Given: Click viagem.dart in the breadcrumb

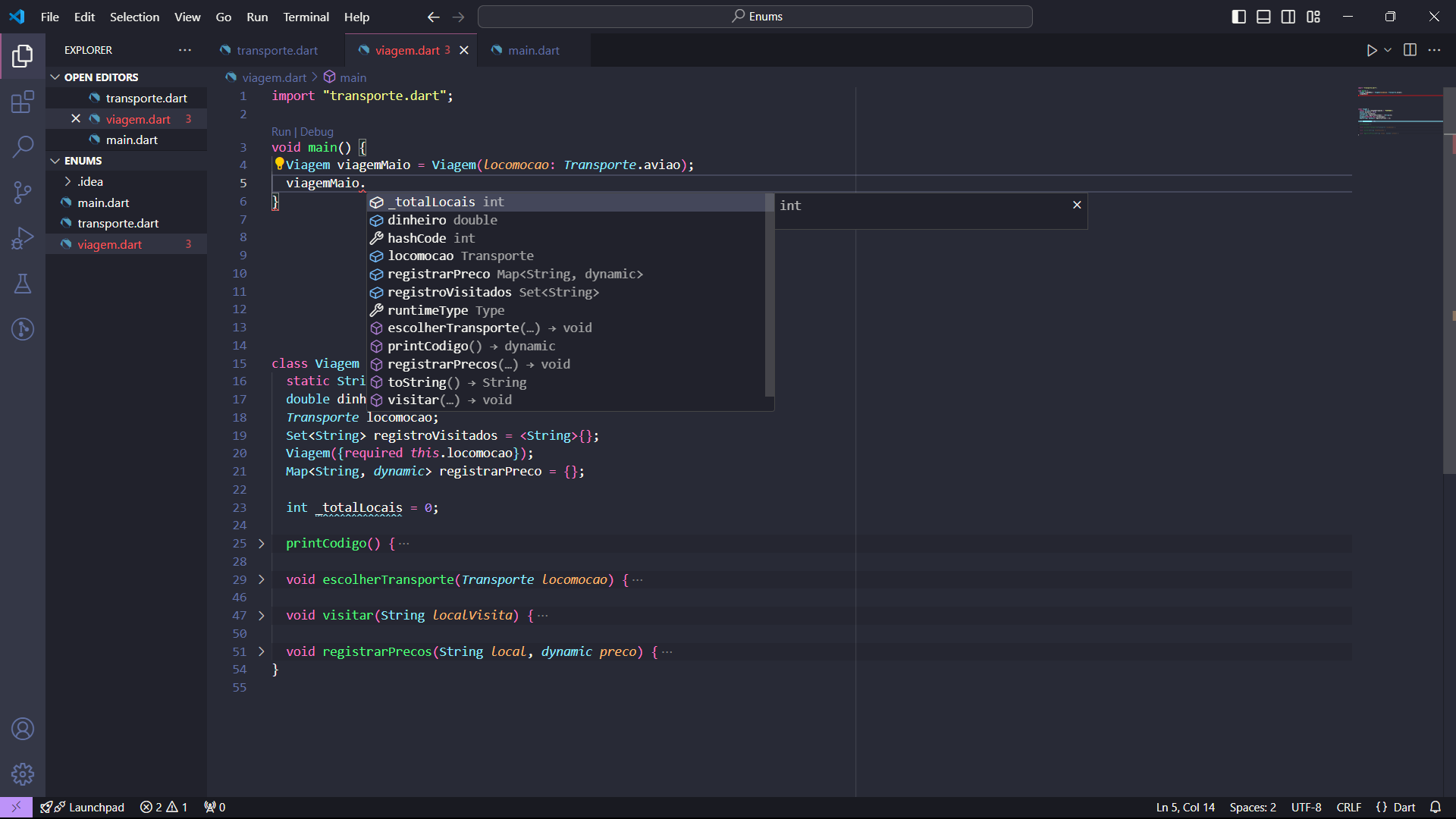Looking at the screenshot, I should click(x=274, y=77).
